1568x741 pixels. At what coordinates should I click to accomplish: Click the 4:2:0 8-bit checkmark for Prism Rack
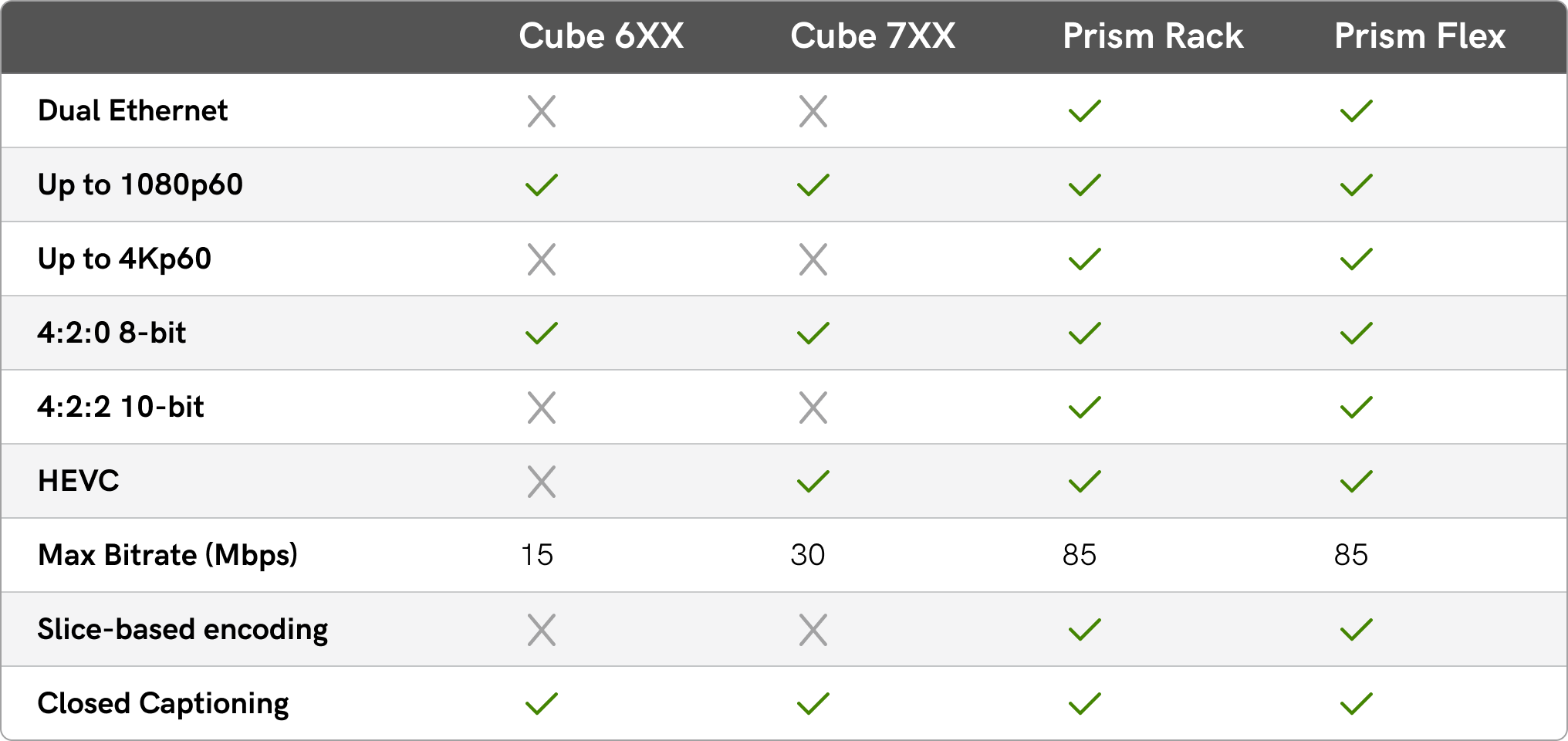(x=1084, y=333)
